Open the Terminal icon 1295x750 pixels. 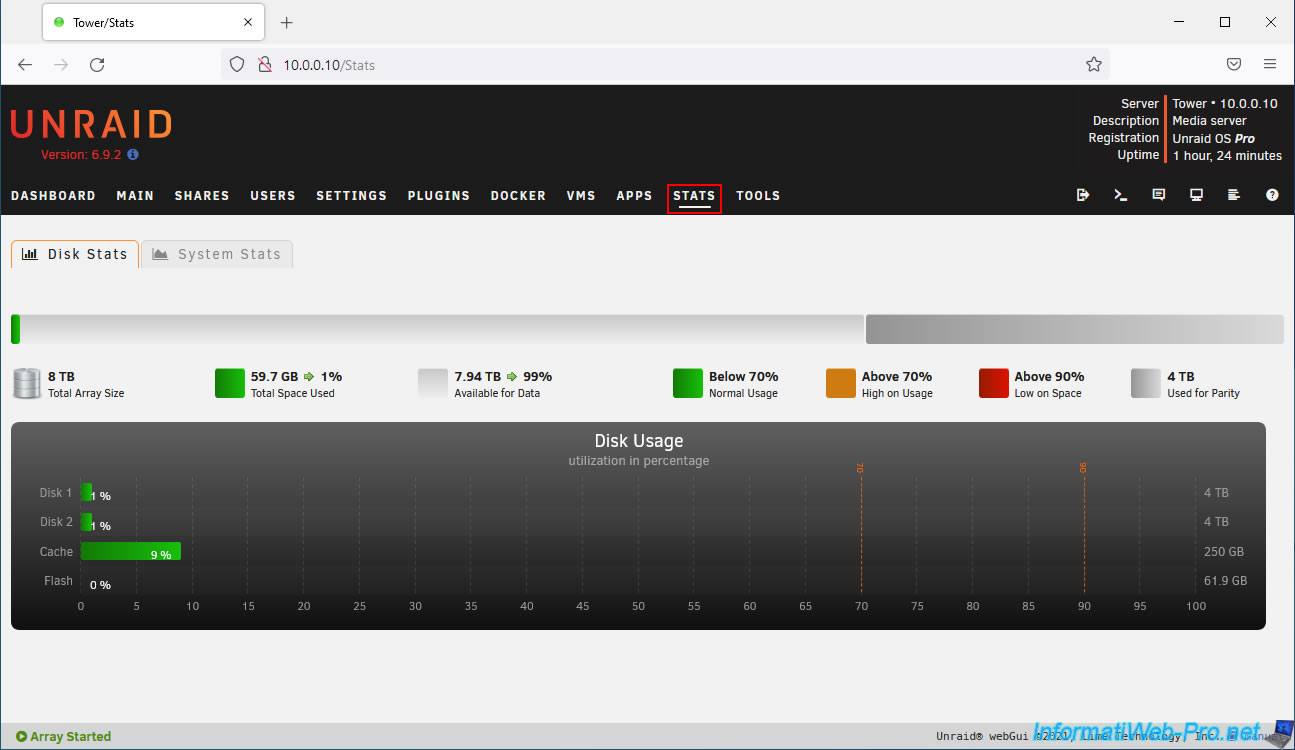tap(1121, 195)
